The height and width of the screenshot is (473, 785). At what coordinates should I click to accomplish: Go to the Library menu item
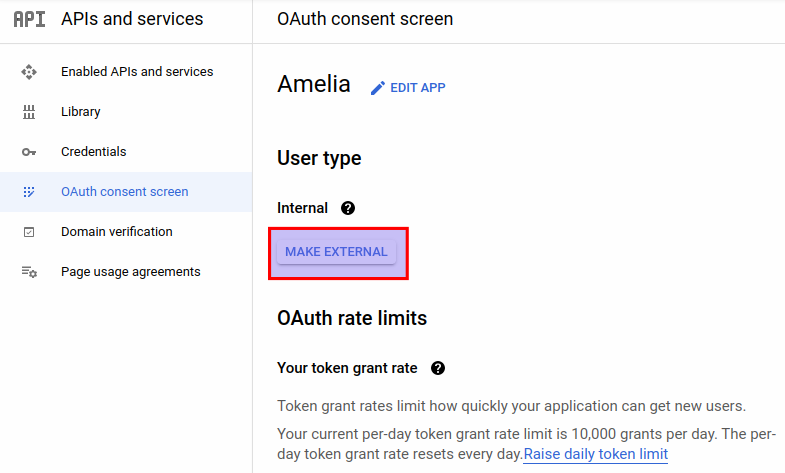coord(80,112)
